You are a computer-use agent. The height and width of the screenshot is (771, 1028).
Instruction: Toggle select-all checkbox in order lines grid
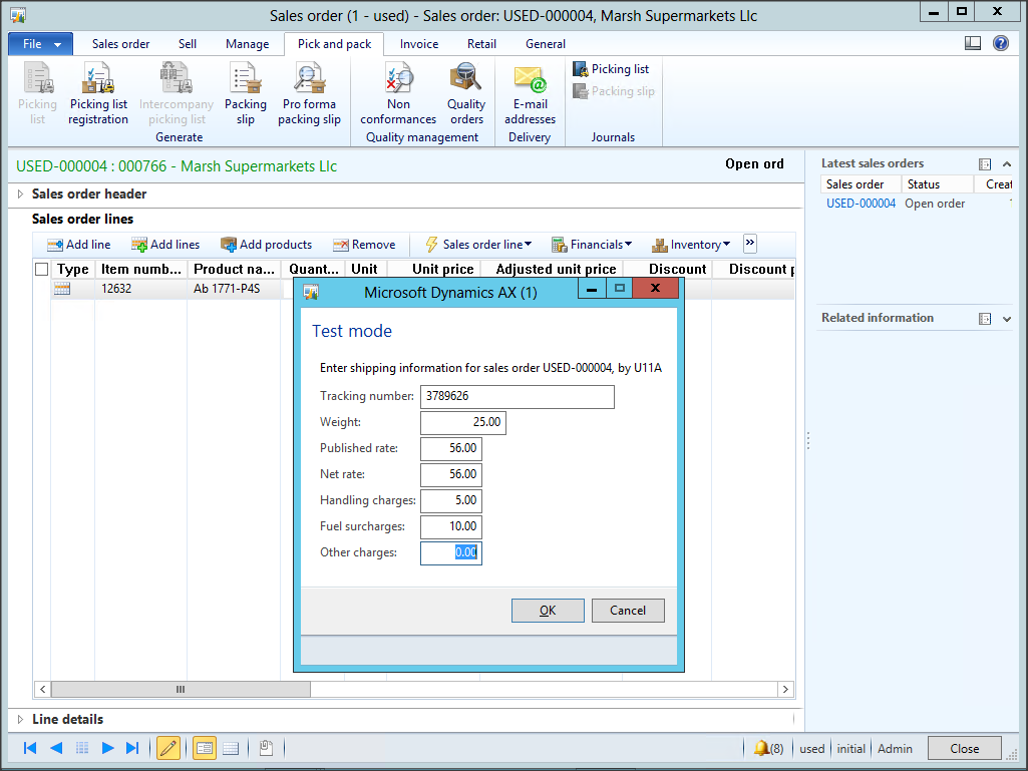(x=41, y=269)
